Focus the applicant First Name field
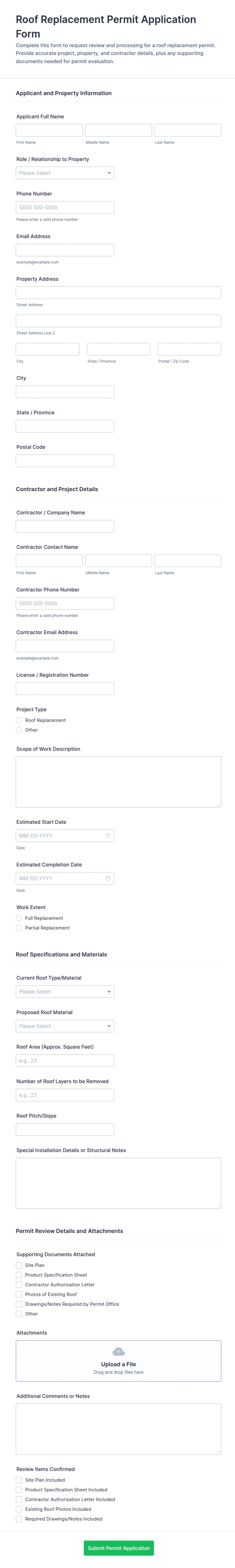 (49, 130)
